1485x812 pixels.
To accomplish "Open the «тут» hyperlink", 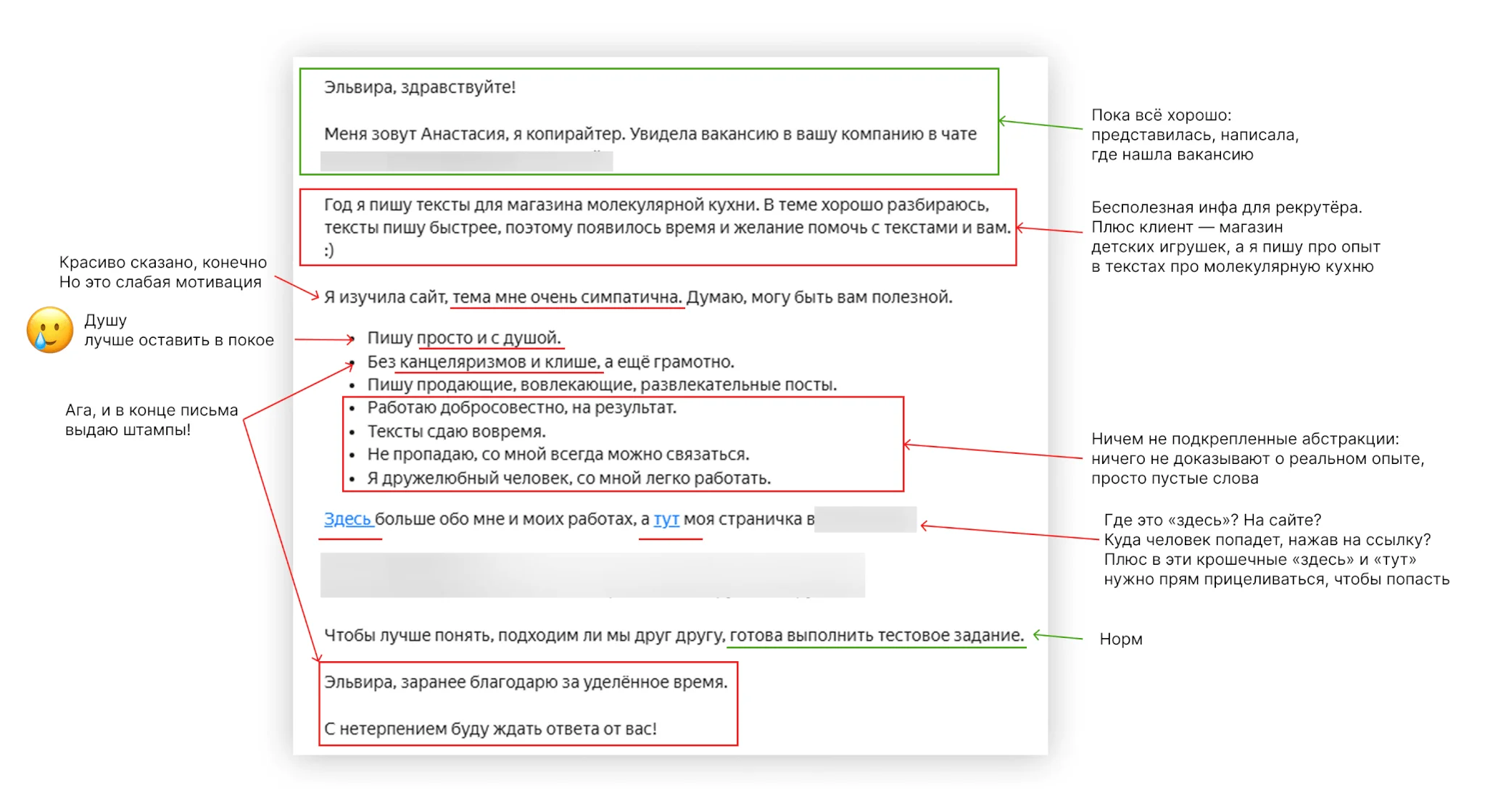I will tap(666, 519).
